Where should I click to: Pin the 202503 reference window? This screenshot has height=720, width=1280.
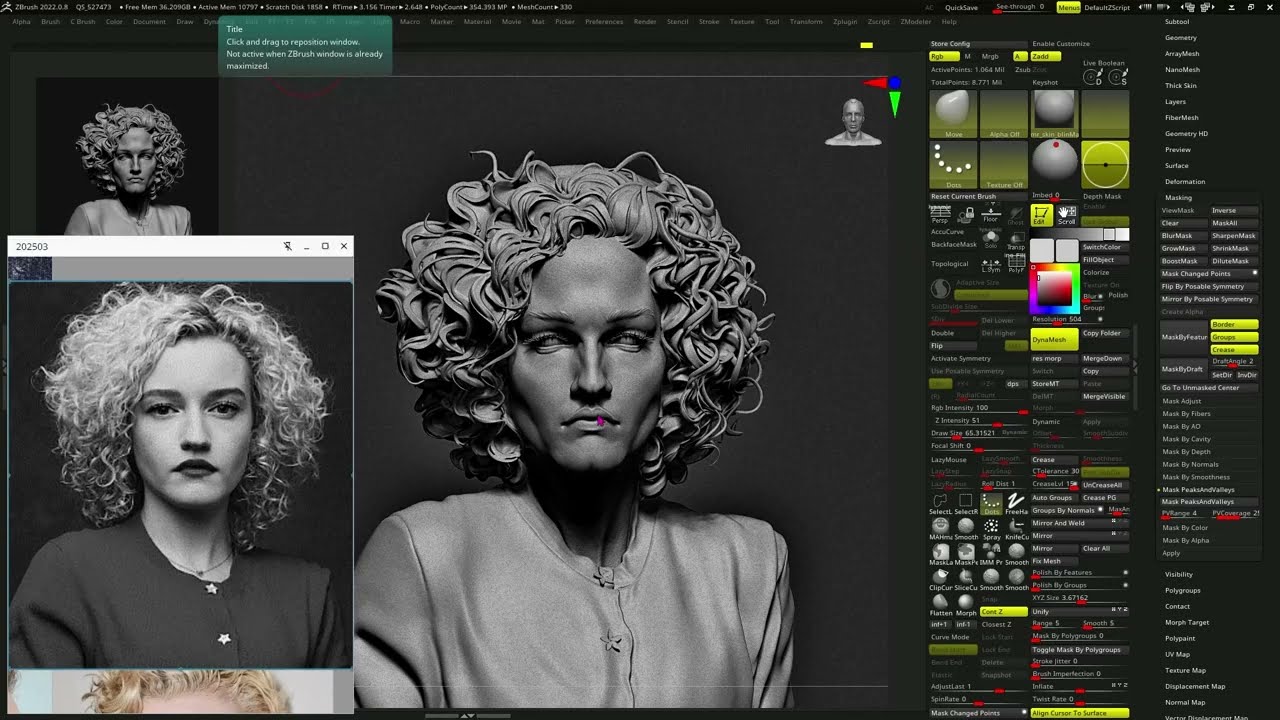tap(287, 246)
